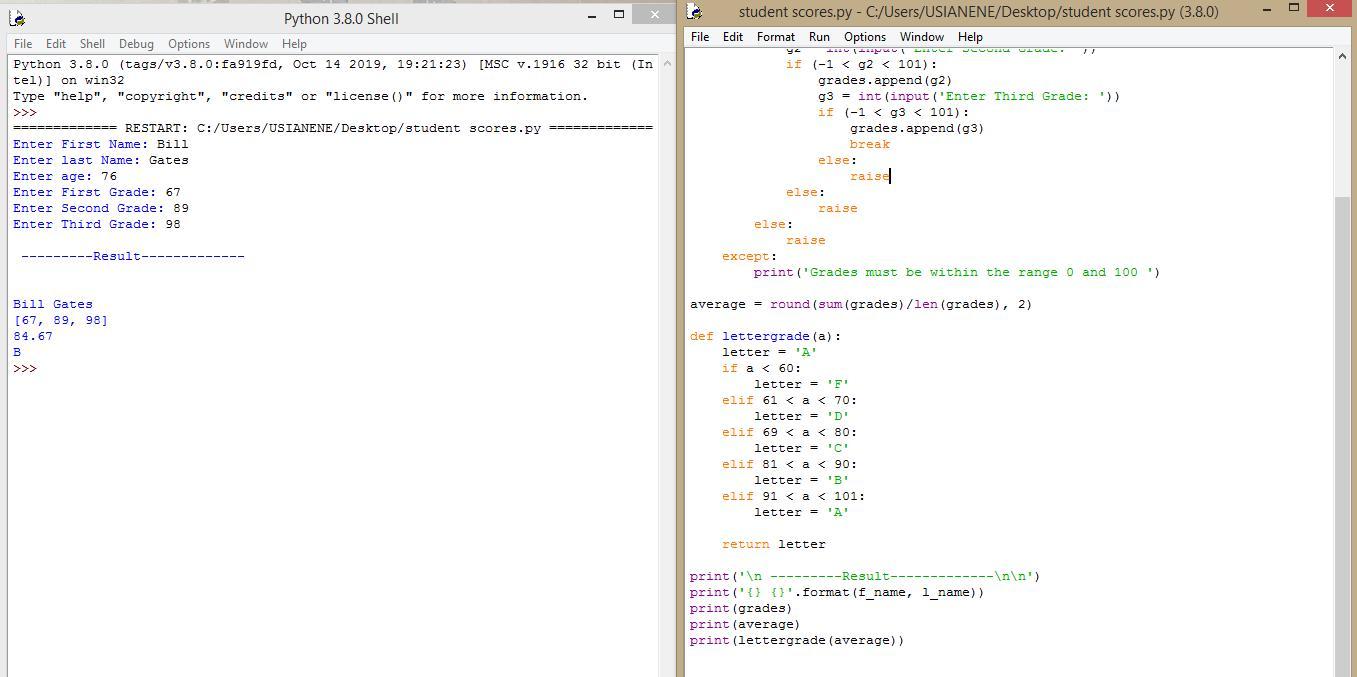
Task: Maximize the Python 3.8.0 Shell window
Action: coord(619,14)
